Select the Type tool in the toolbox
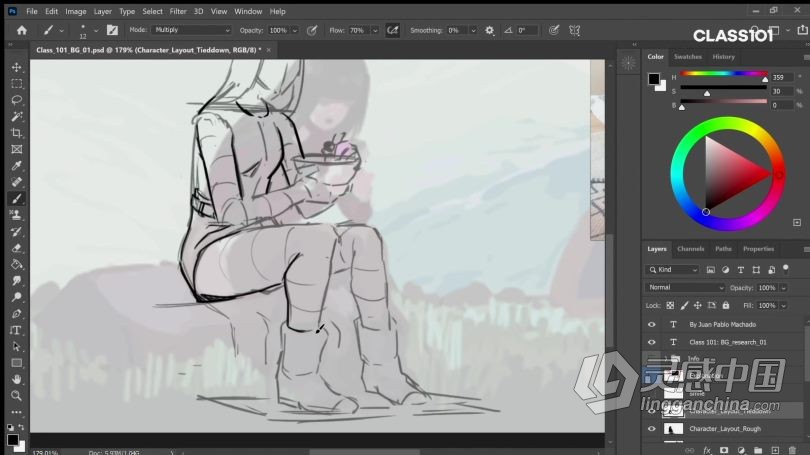Image resolution: width=810 pixels, height=455 pixels. point(17,330)
